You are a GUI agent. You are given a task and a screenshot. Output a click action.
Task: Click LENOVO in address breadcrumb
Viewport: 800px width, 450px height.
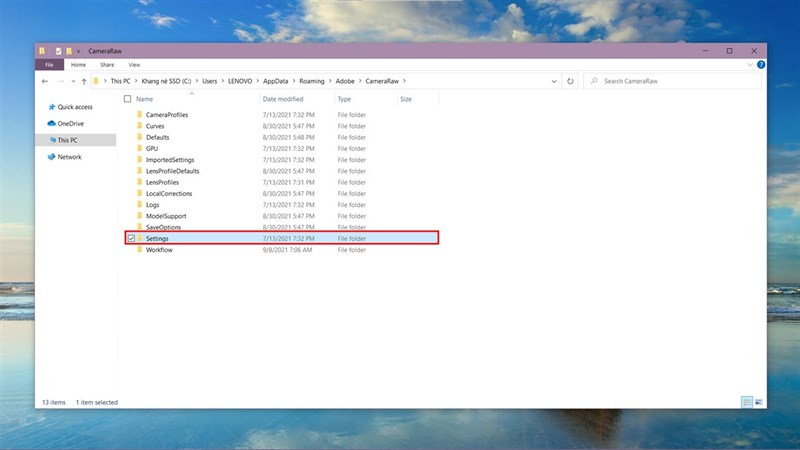pyautogui.click(x=240, y=81)
